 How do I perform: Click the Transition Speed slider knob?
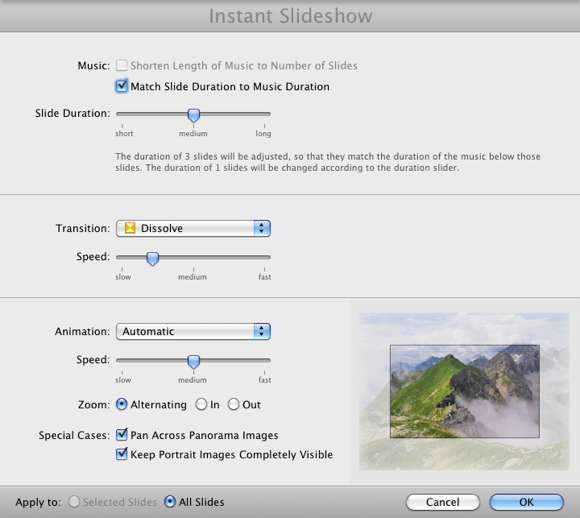[152, 259]
